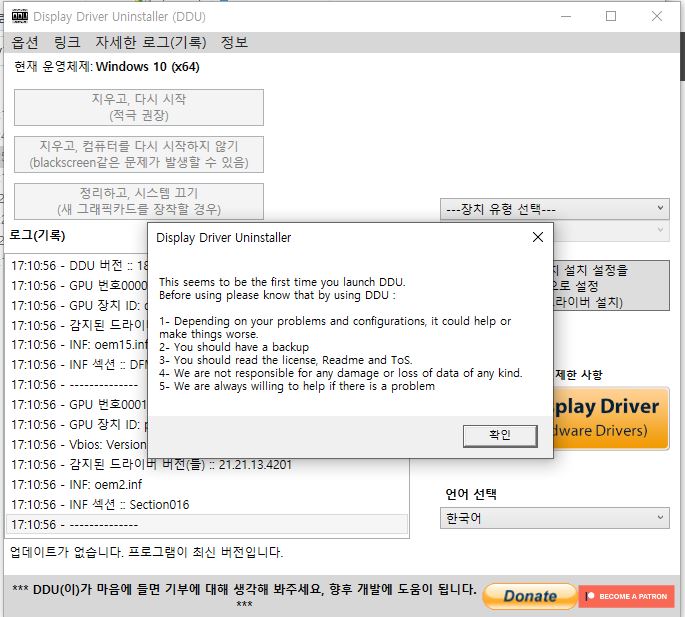
Task: Click the 정리하고, 시스템 끄기 button
Action: (139, 200)
